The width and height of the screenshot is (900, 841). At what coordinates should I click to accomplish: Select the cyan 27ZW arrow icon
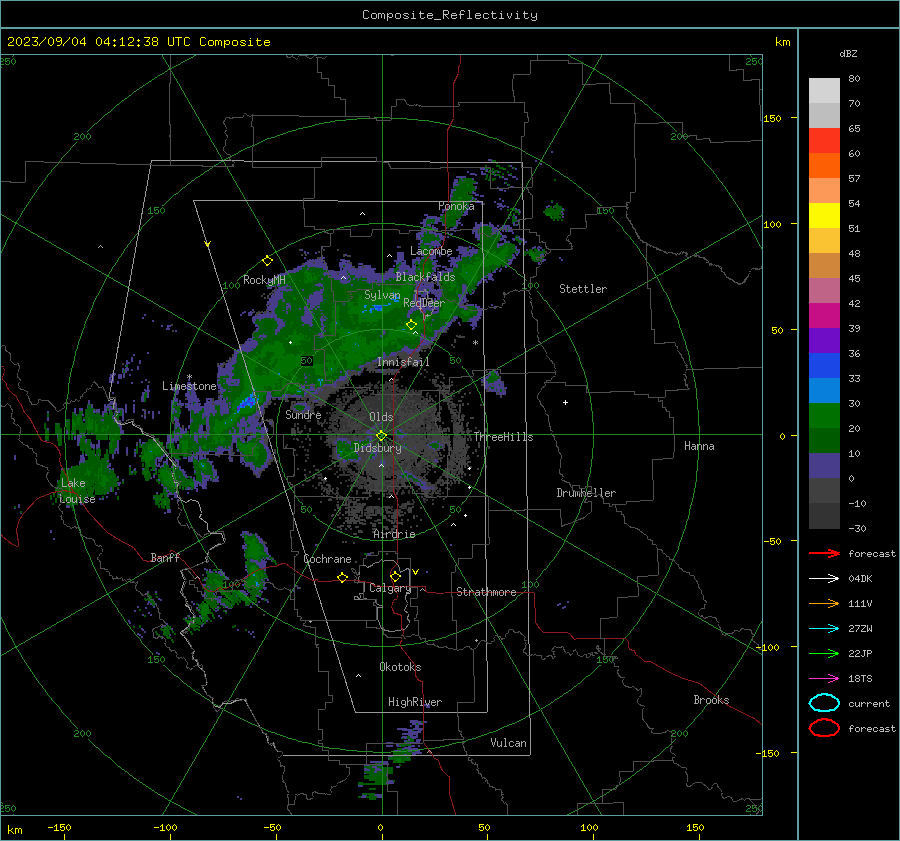click(824, 629)
